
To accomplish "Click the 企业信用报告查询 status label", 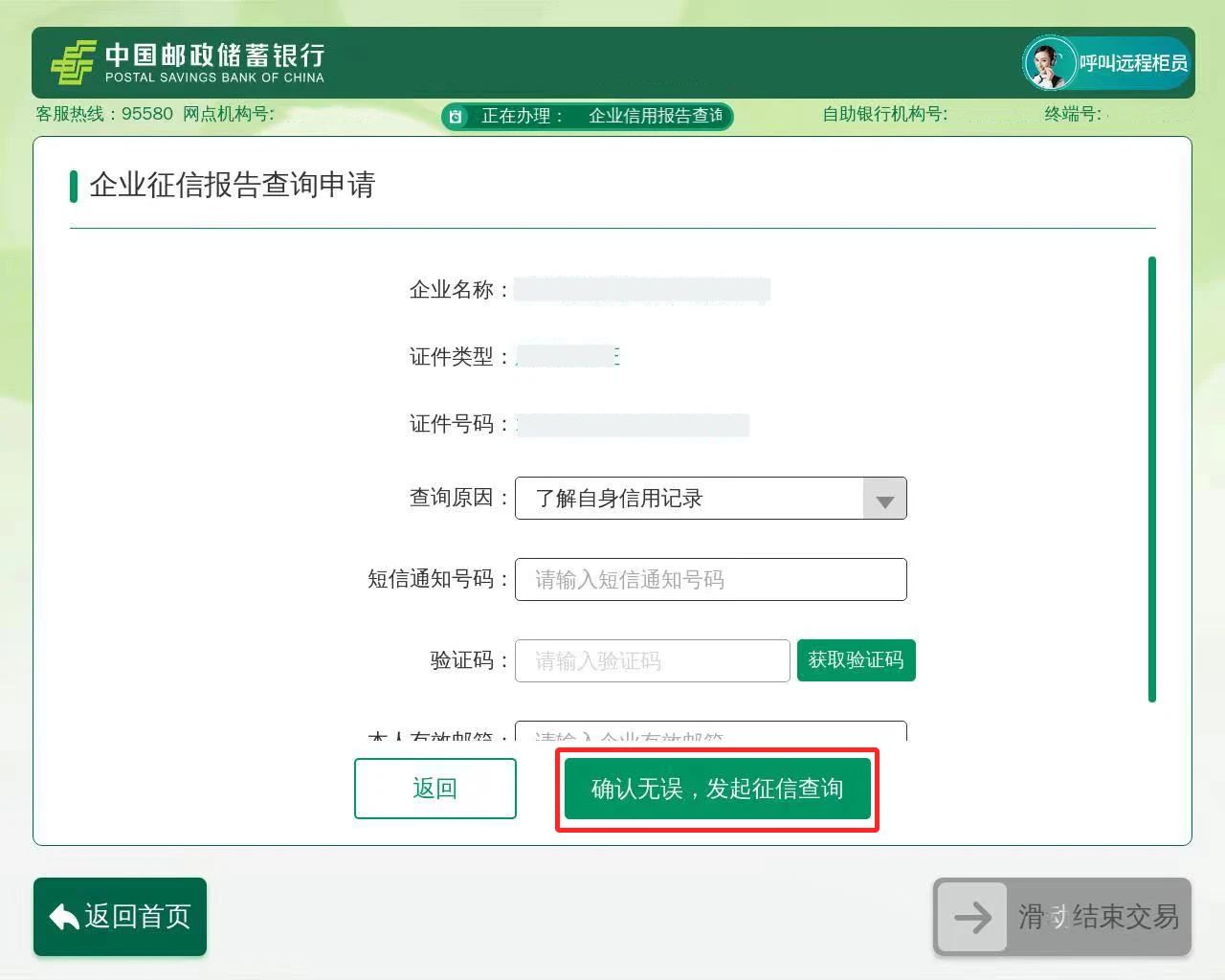I will tap(656, 117).
